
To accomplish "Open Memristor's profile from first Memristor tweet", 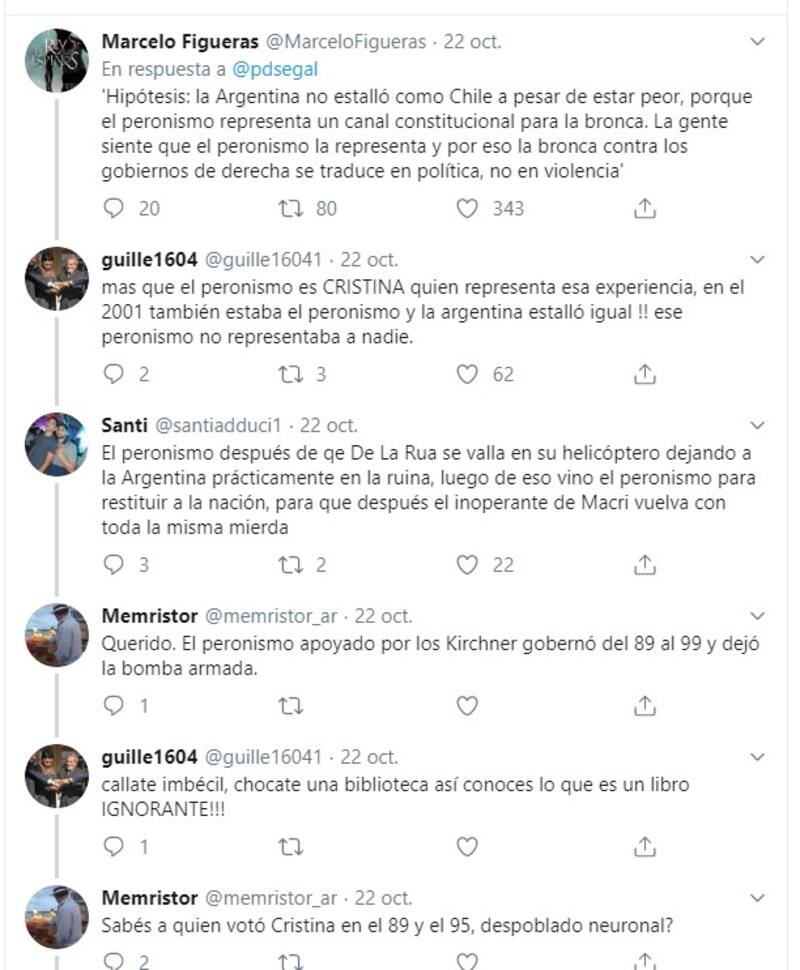I will click(57, 635).
